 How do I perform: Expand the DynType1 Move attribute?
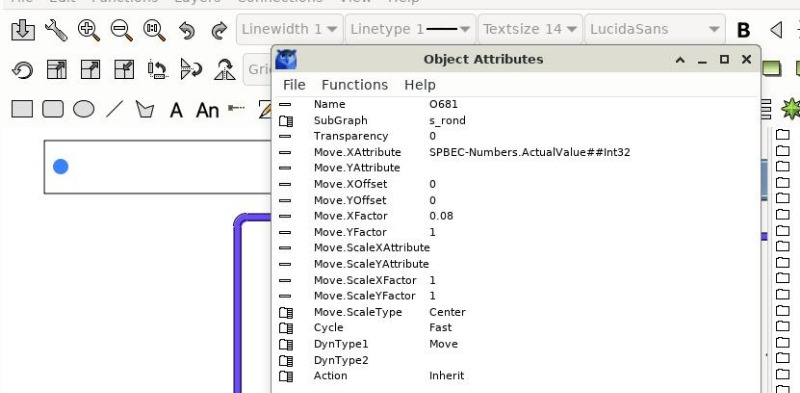(286, 344)
